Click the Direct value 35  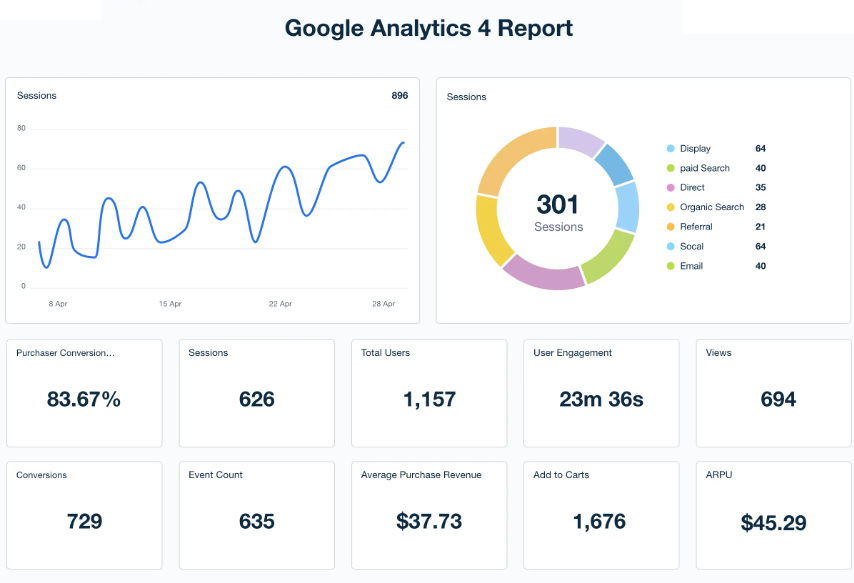(x=760, y=188)
